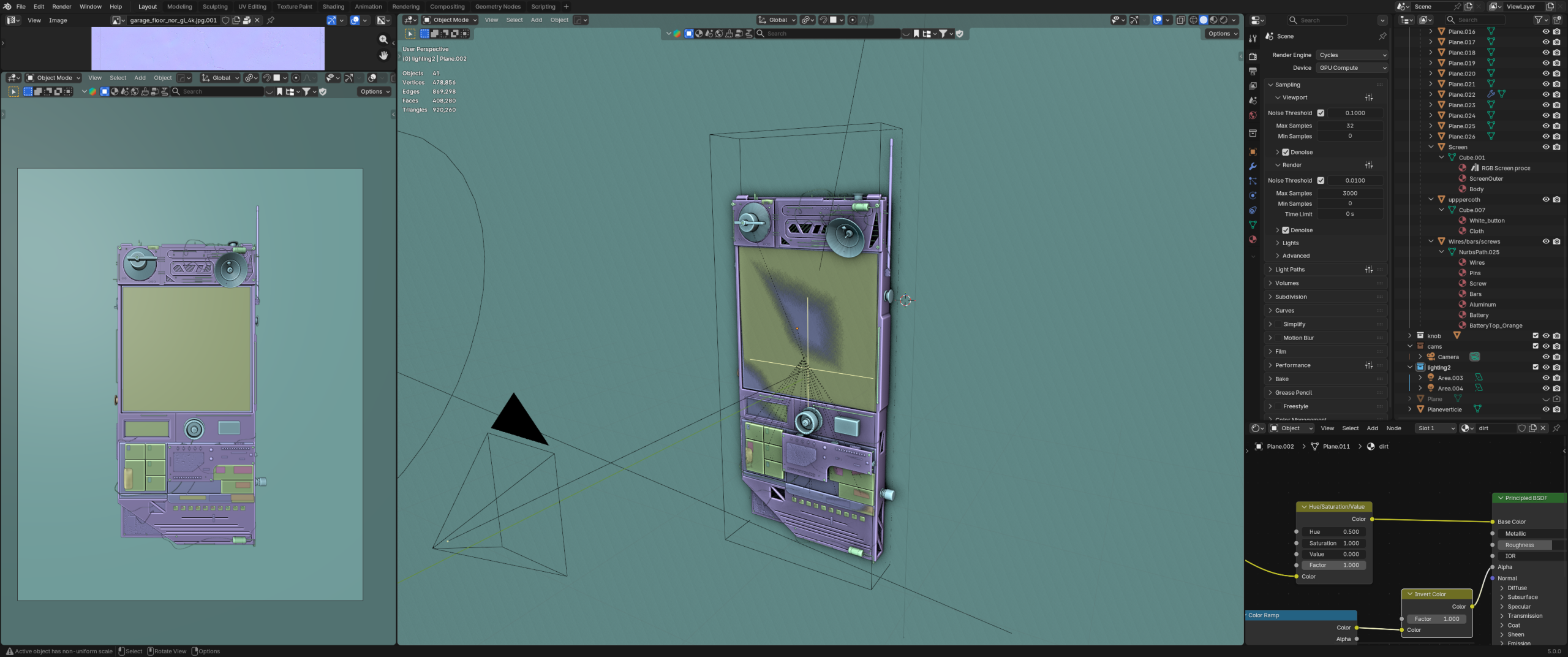This screenshot has height=657, width=1568.
Task: Open the Render Engine dropdown
Action: pyautogui.click(x=1352, y=55)
